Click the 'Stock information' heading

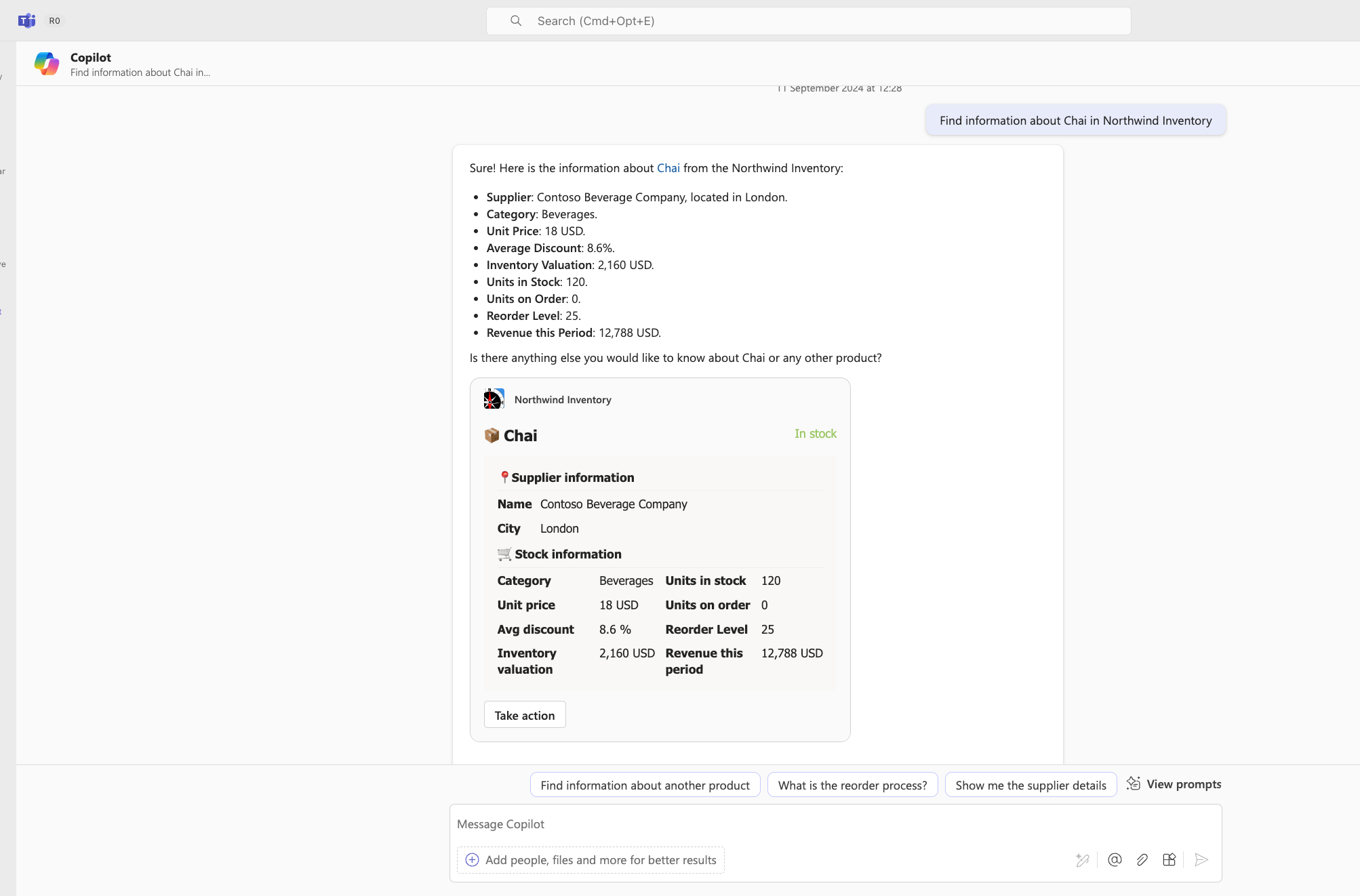(x=568, y=554)
